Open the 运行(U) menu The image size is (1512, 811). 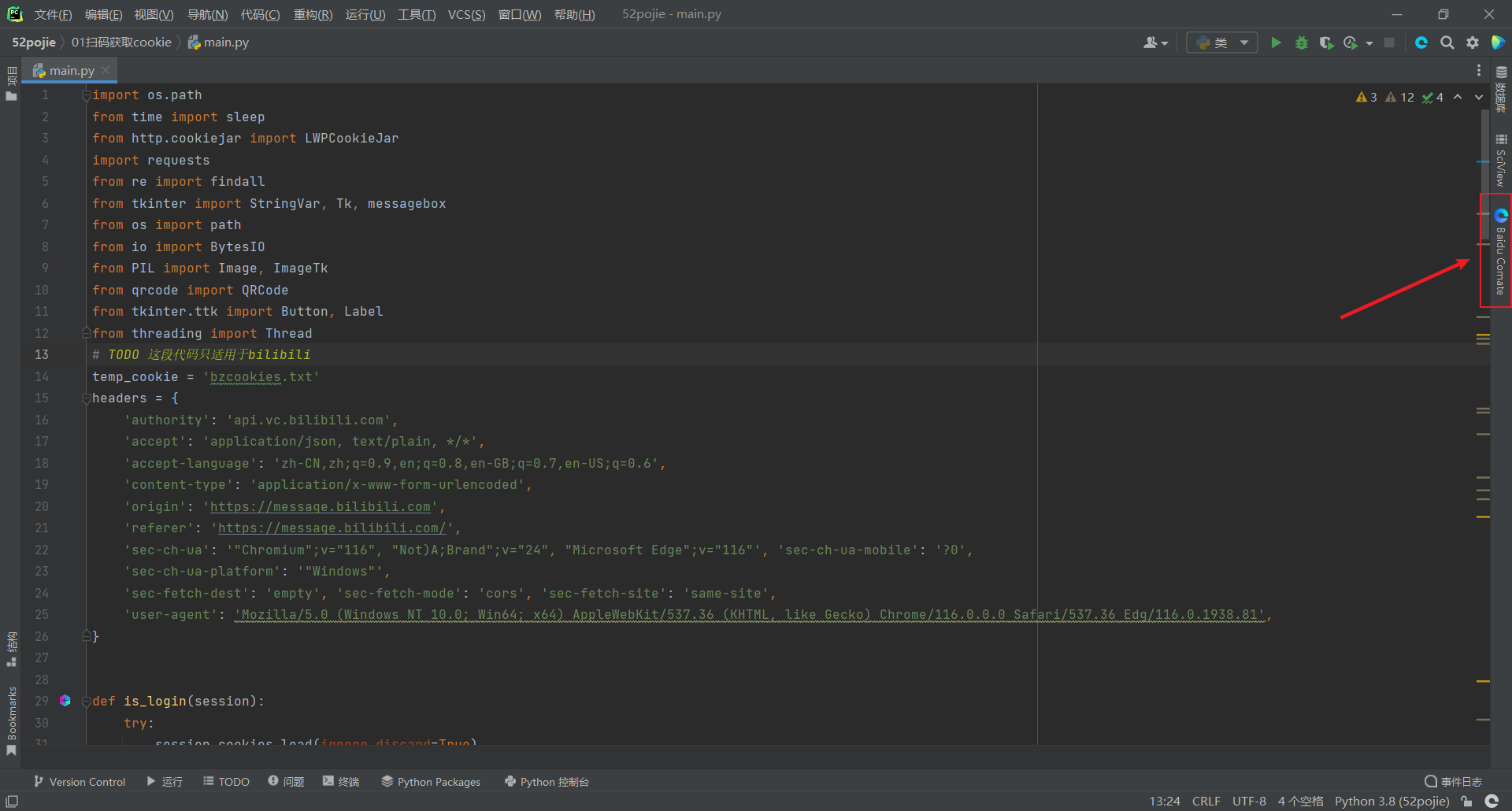click(x=365, y=14)
